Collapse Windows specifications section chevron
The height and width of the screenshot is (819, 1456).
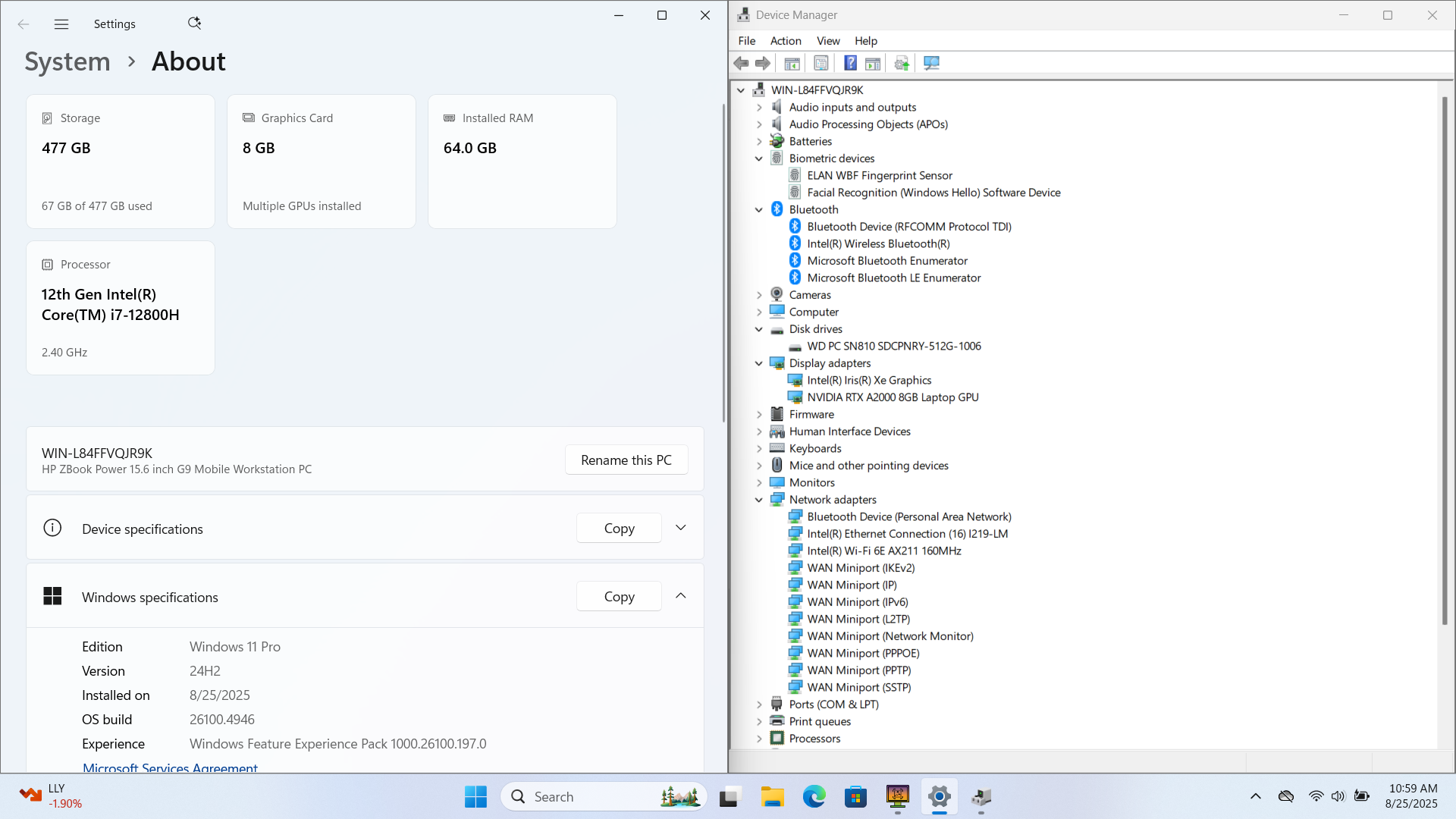(681, 596)
